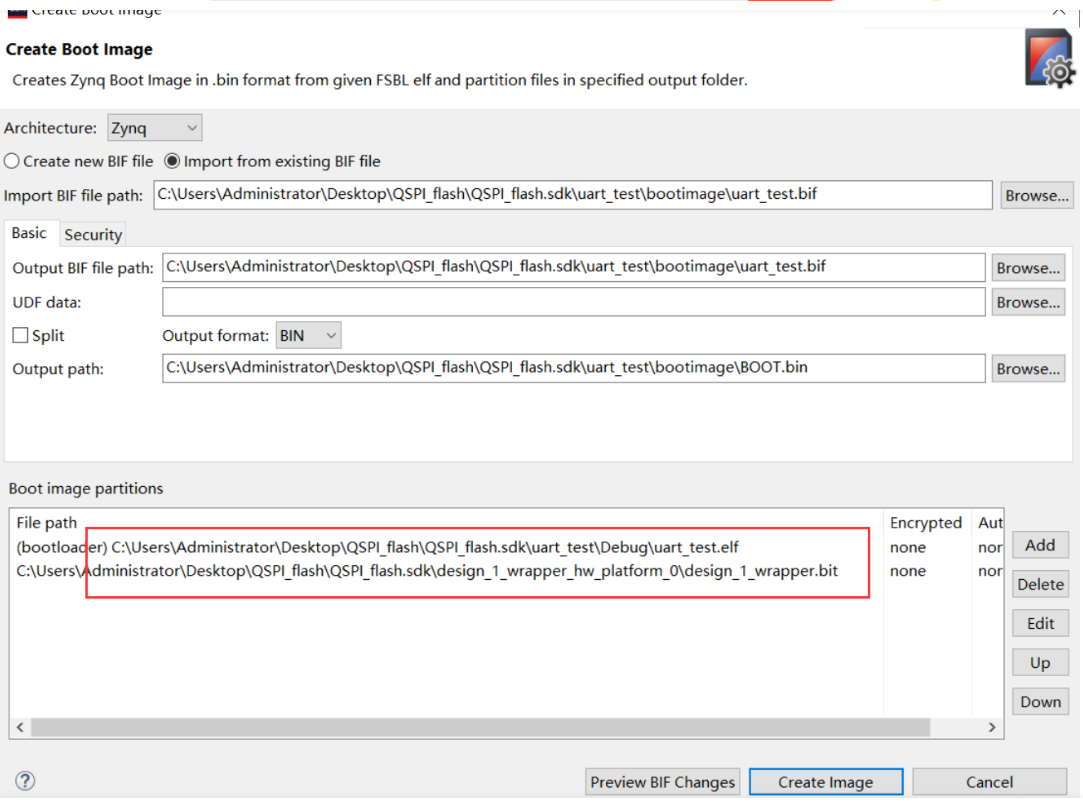
Task: Enable the Split checkbox
Action: tap(20, 336)
